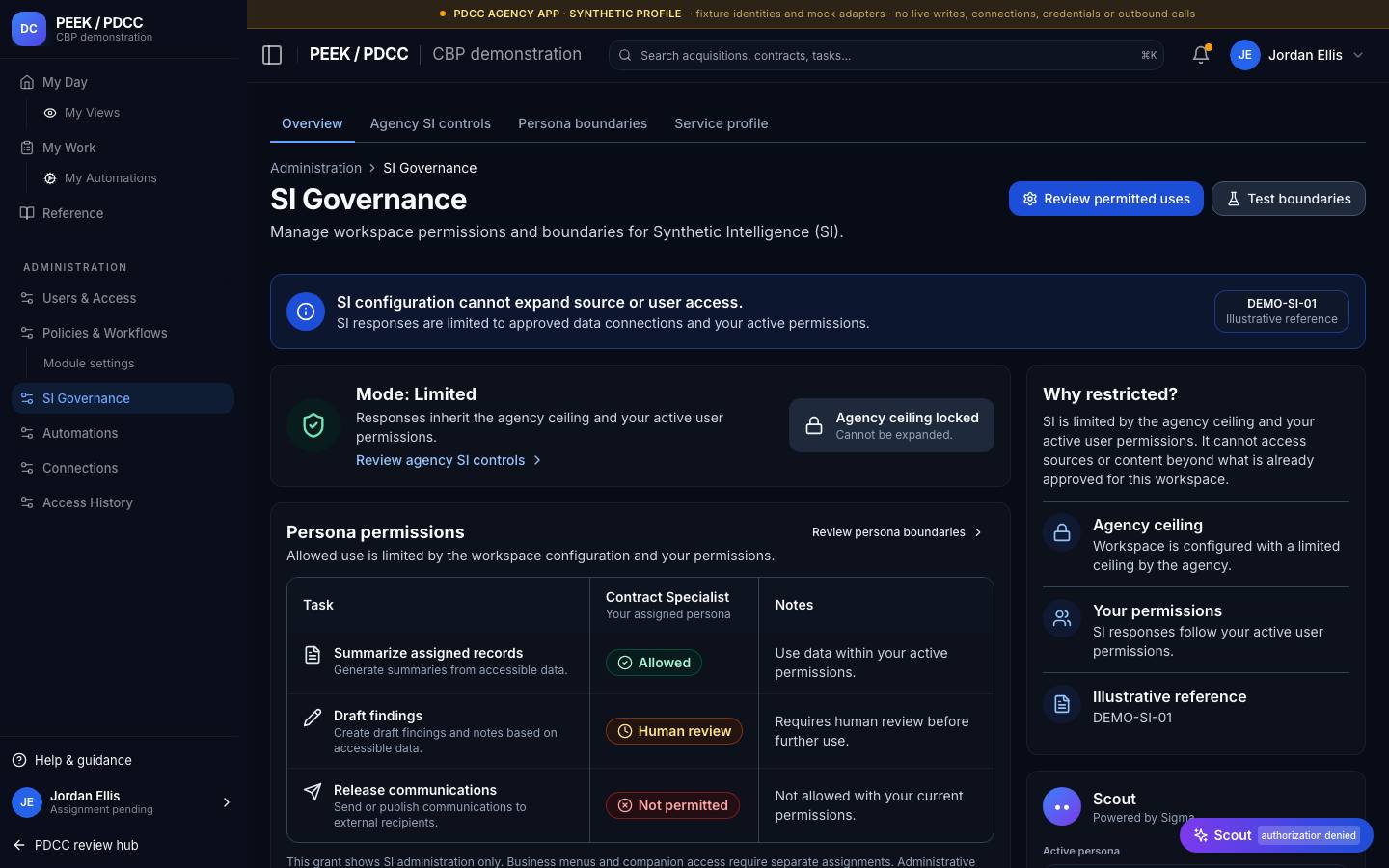This screenshot has height=868, width=1389.
Task: Click the Reference book icon
Action: pyautogui.click(x=27, y=213)
